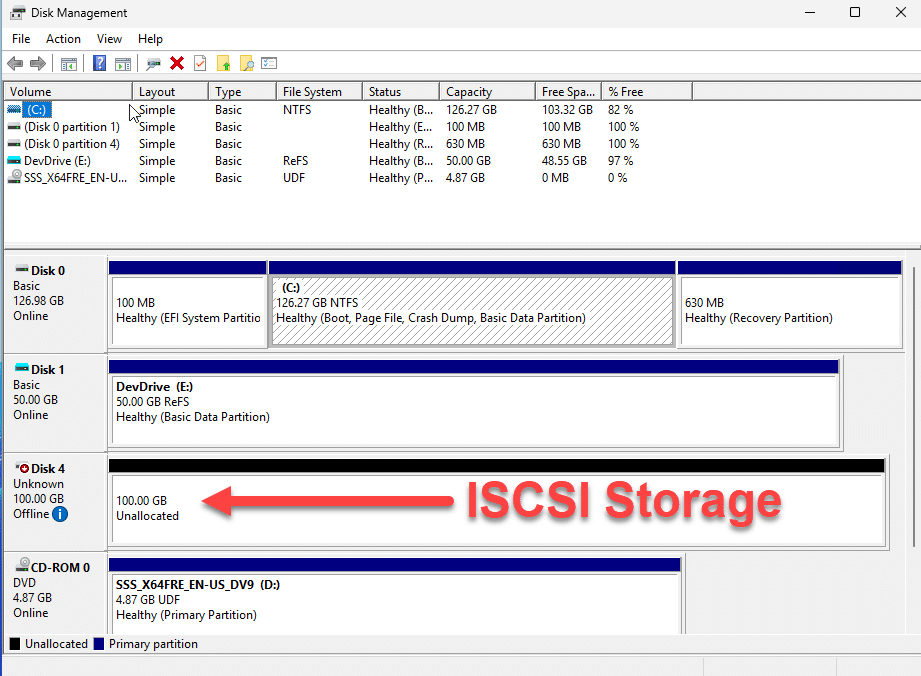The height and width of the screenshot is (676, 921).
Task: Click the Forward navigation arrow
Action: 38,63
